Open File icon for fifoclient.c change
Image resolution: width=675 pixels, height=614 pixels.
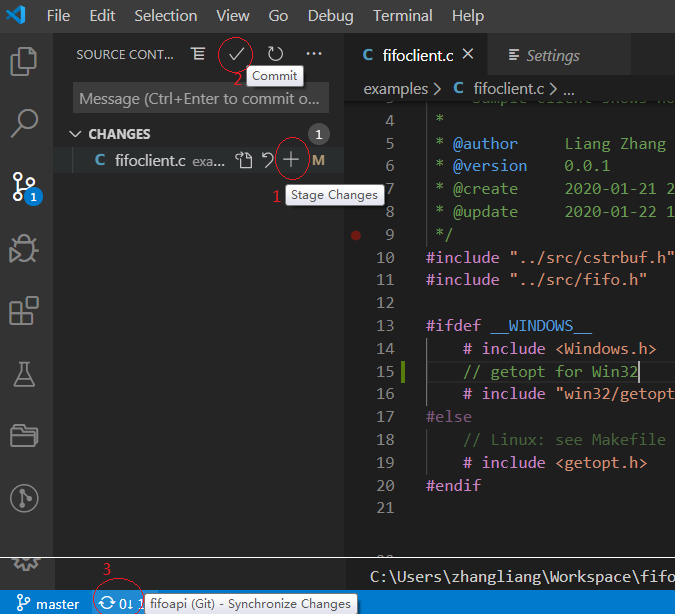[244, 160]
